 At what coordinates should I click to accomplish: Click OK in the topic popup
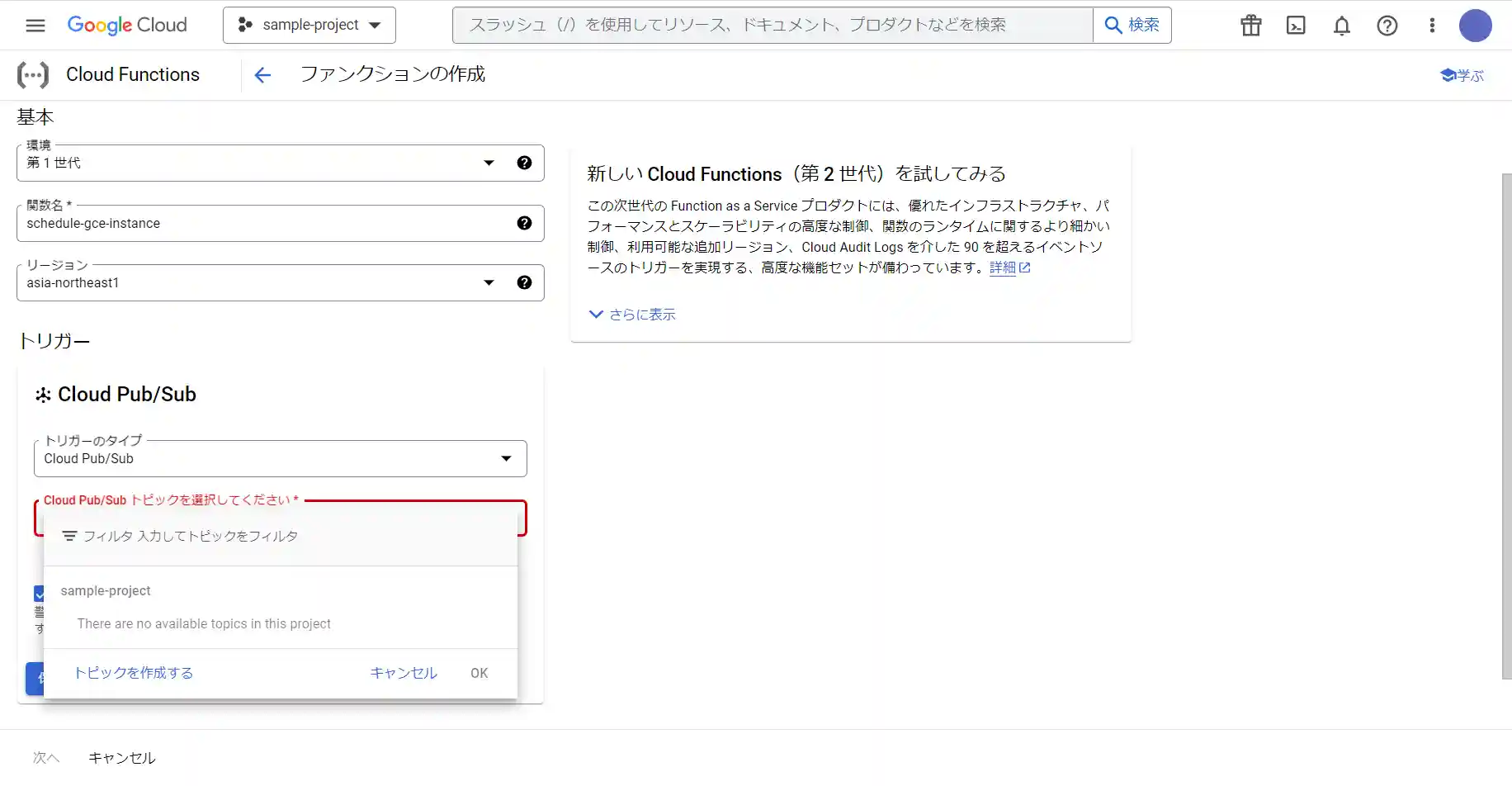pos(480,673)
